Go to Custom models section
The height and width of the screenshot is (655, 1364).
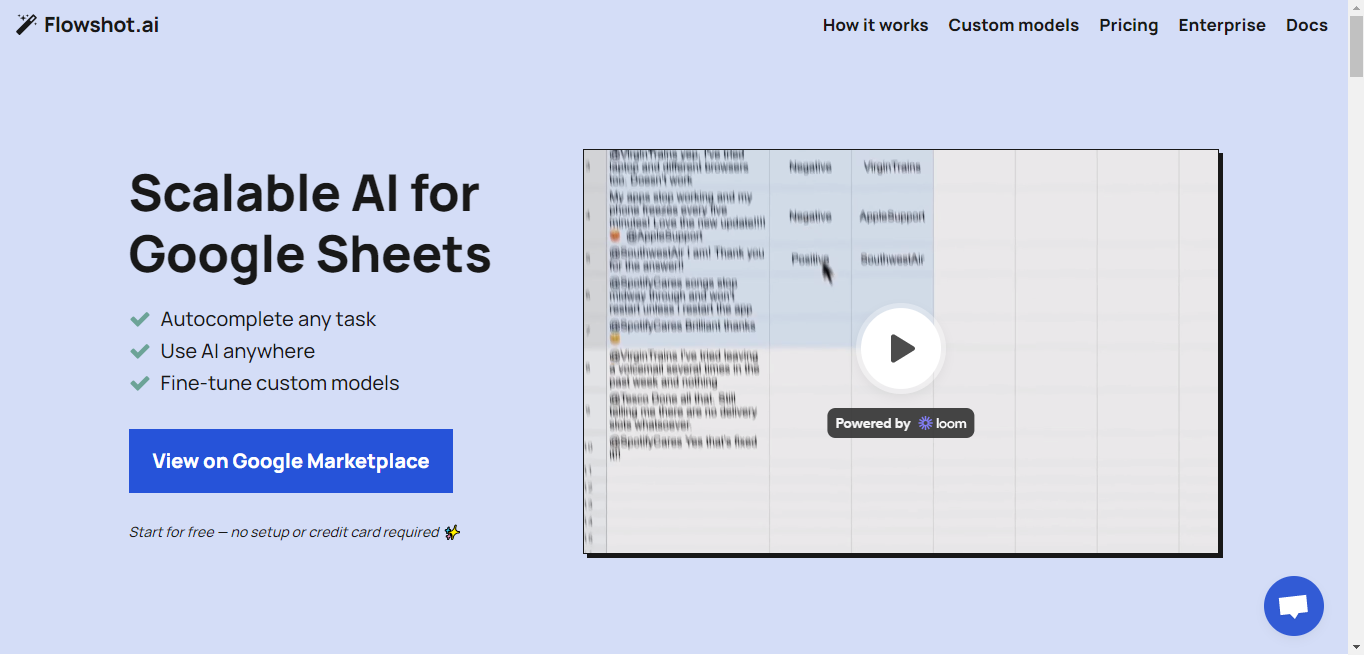pyautogui.click(x=1013, y=25)
